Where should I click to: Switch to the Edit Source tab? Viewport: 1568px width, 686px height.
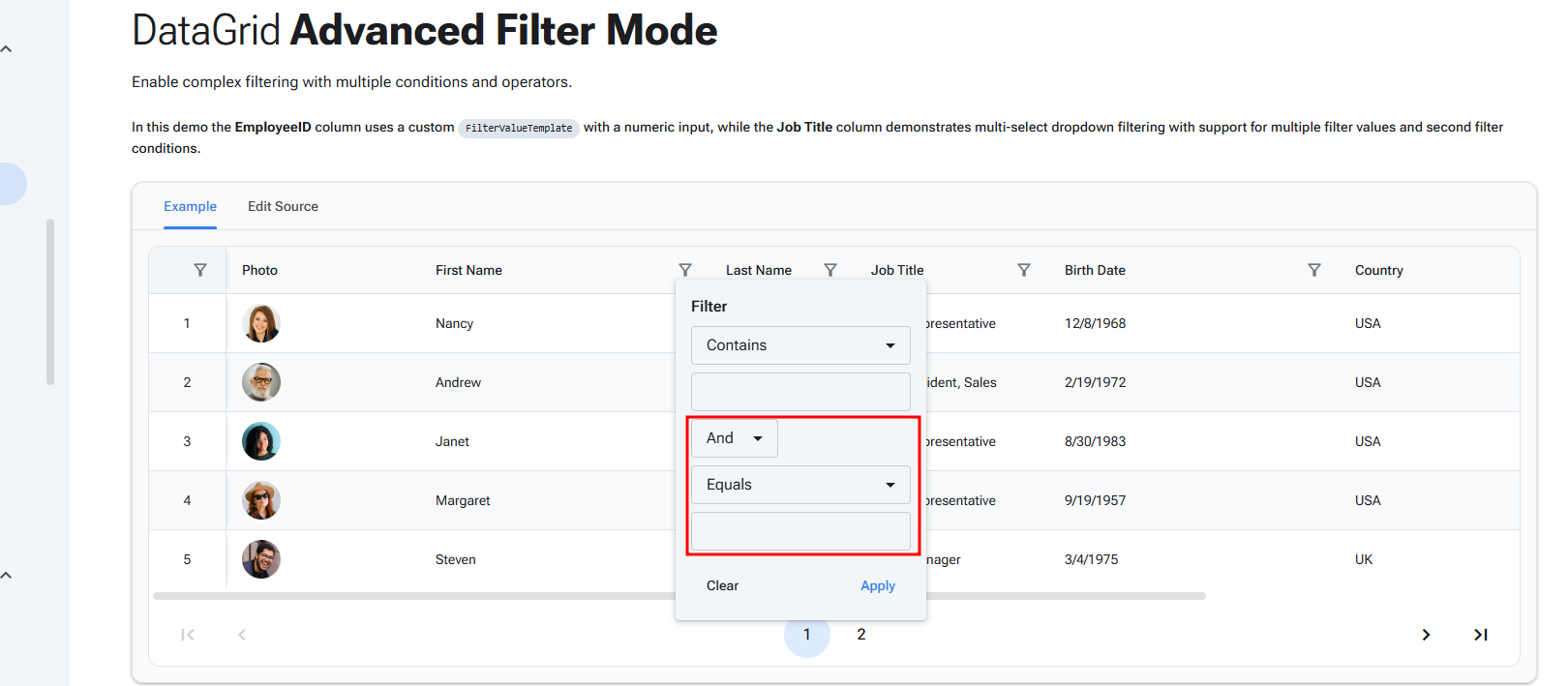tap(283, 206)
